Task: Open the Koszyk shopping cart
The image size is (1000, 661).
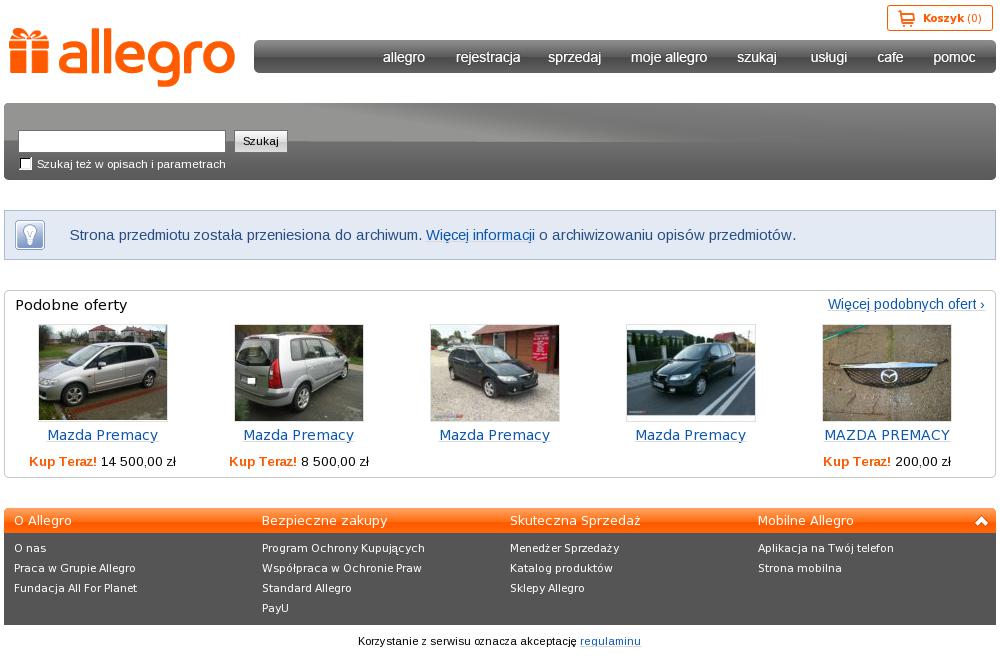Action: [x=939, y=18]
